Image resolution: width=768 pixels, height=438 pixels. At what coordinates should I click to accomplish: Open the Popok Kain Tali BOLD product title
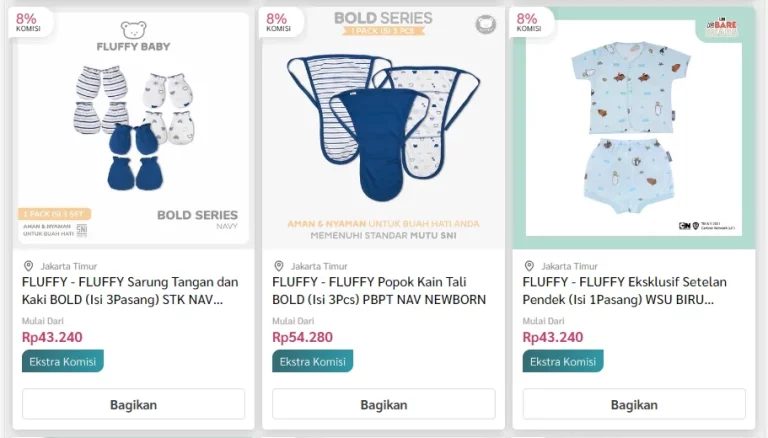(380, 290)
